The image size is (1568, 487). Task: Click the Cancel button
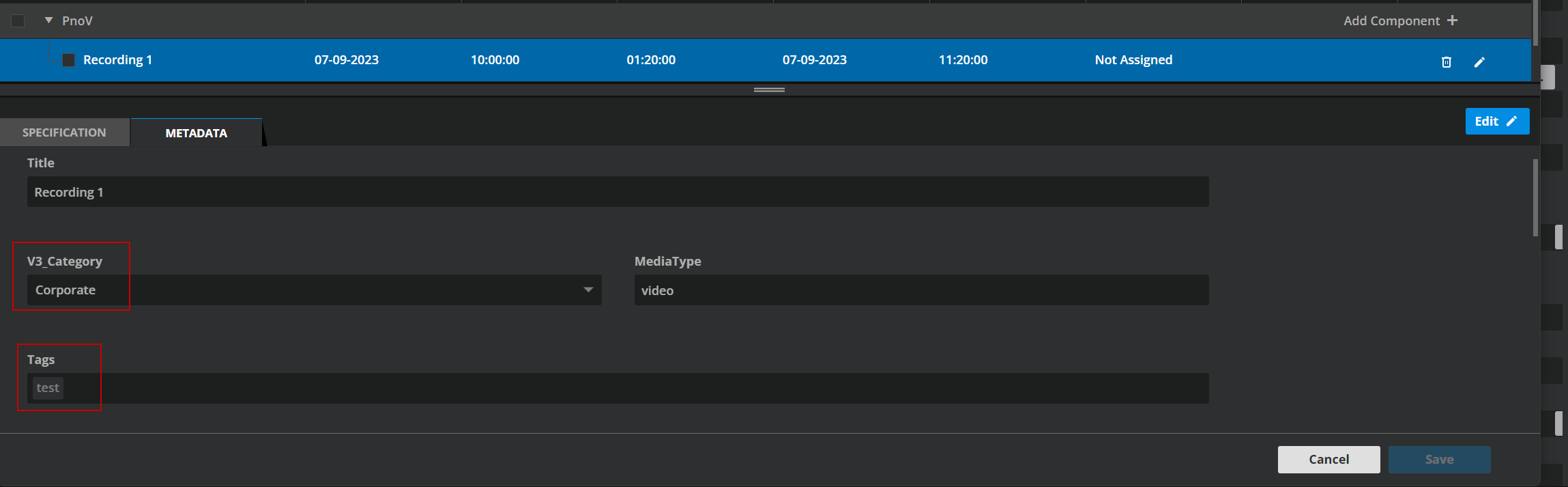click(x=1328, y=460)
